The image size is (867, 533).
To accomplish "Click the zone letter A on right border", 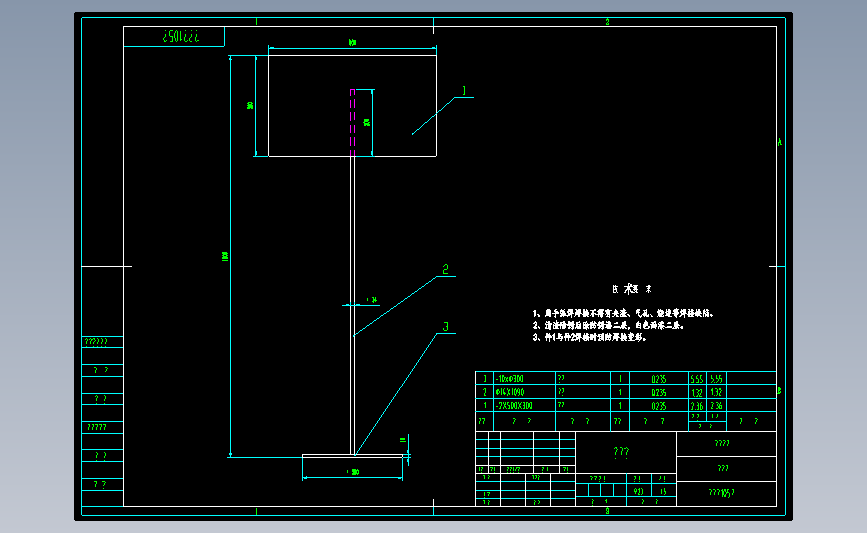I will 780,142.
